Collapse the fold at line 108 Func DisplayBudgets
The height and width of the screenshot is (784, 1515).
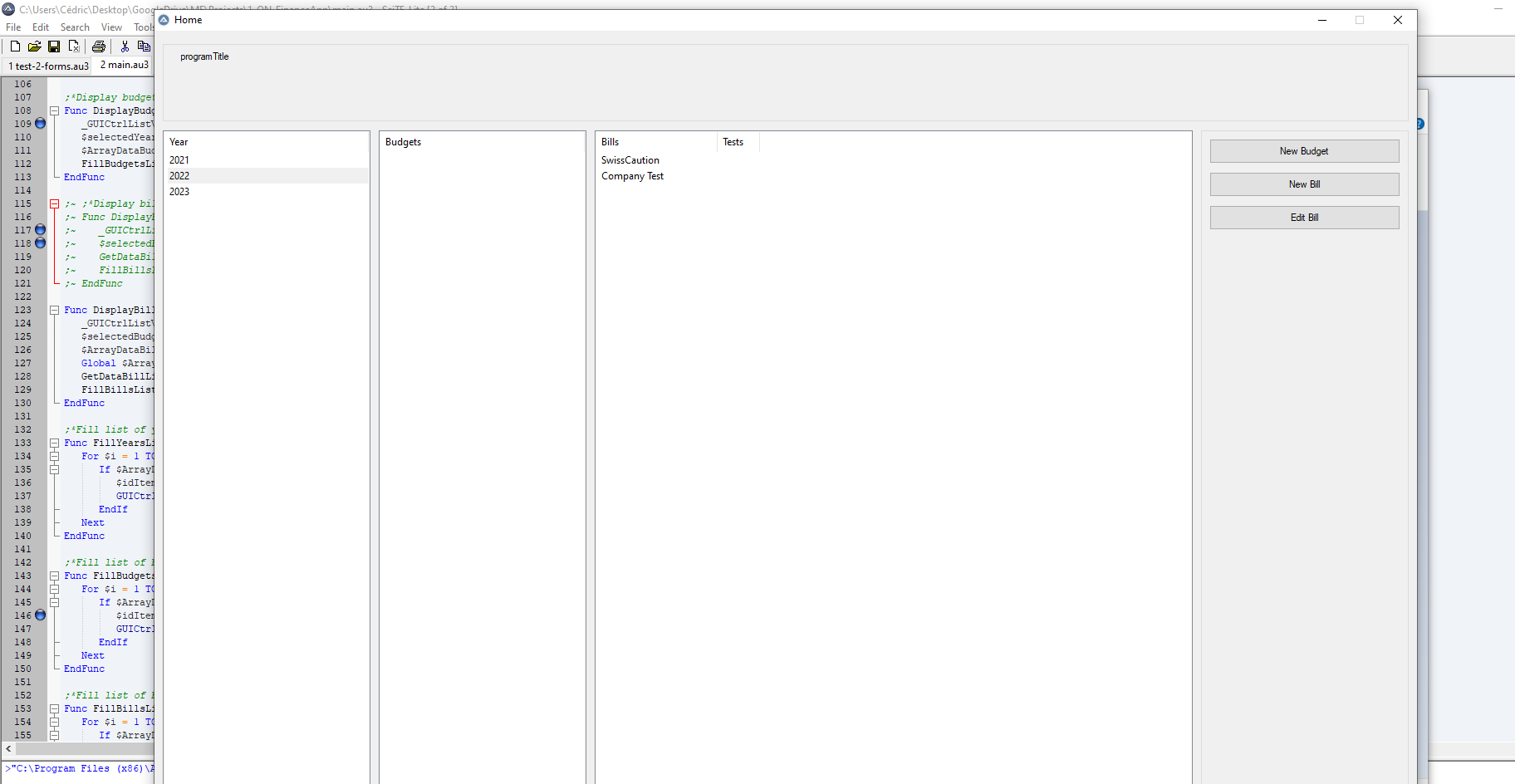(x=54, y=110)
